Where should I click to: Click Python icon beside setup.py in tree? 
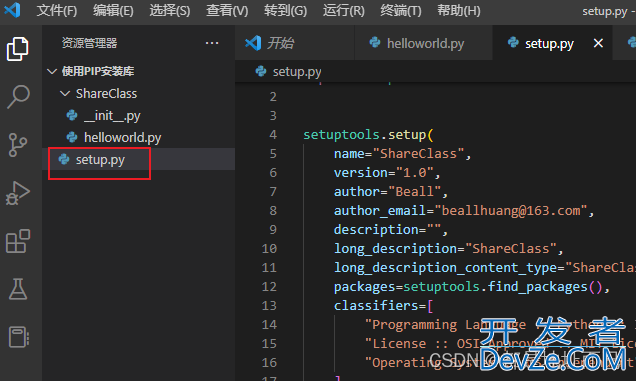64,159
